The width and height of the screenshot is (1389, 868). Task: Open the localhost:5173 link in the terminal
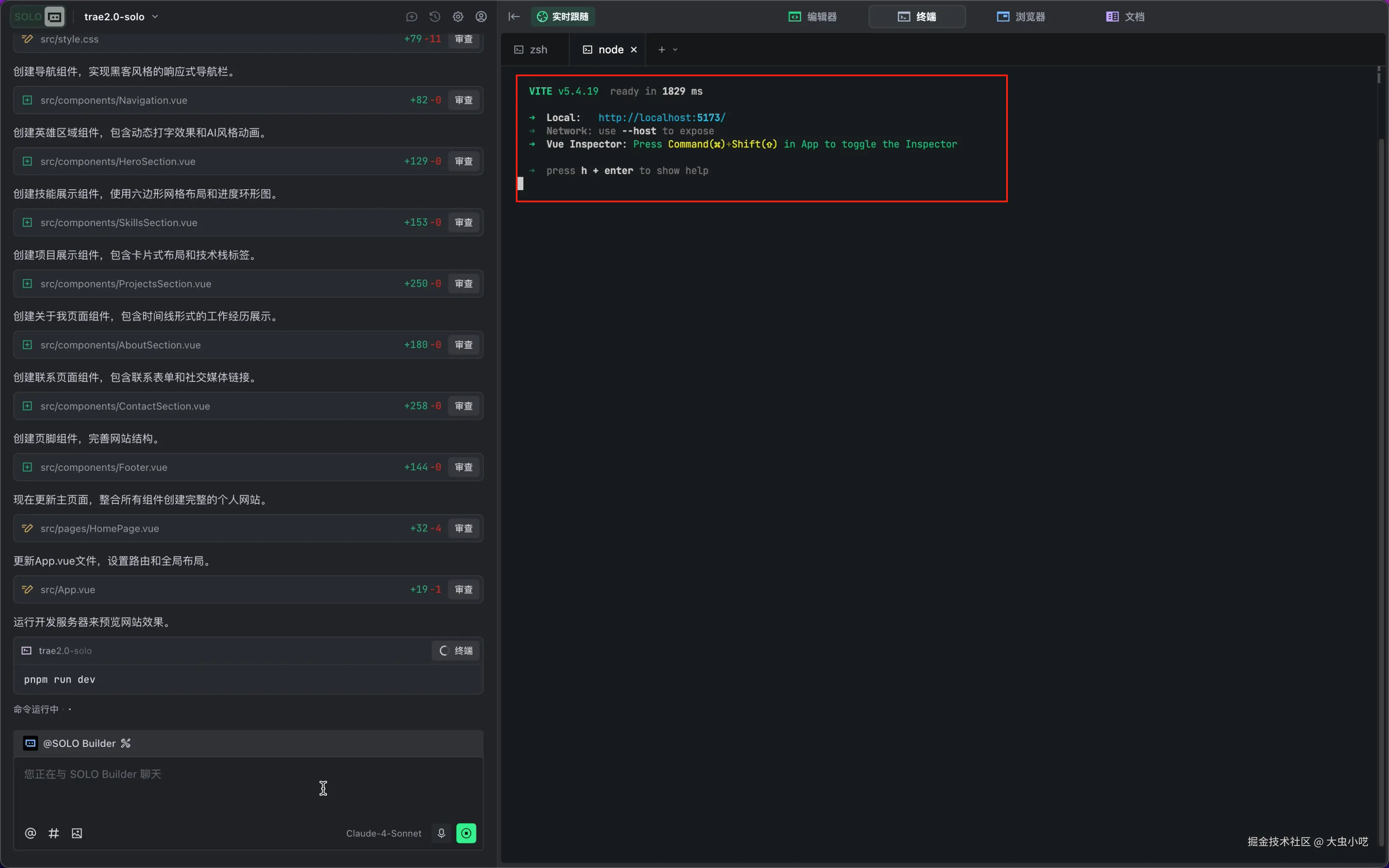[661, 118]
